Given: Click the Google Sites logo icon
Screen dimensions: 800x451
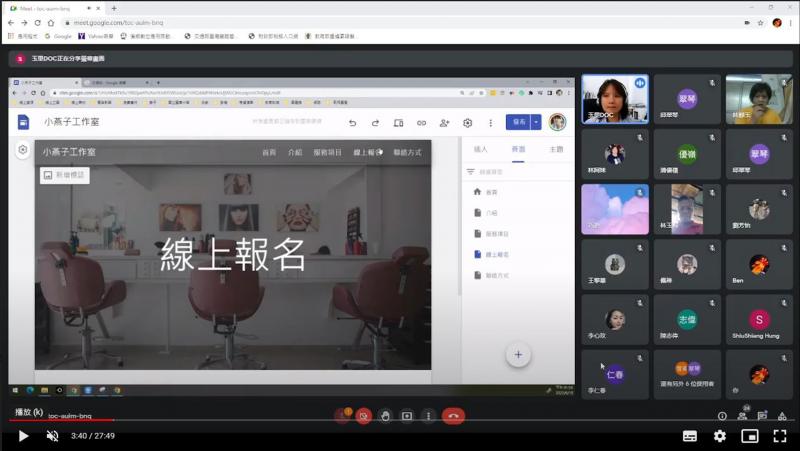Looking at the screenshot, I should tap(23, 122).
